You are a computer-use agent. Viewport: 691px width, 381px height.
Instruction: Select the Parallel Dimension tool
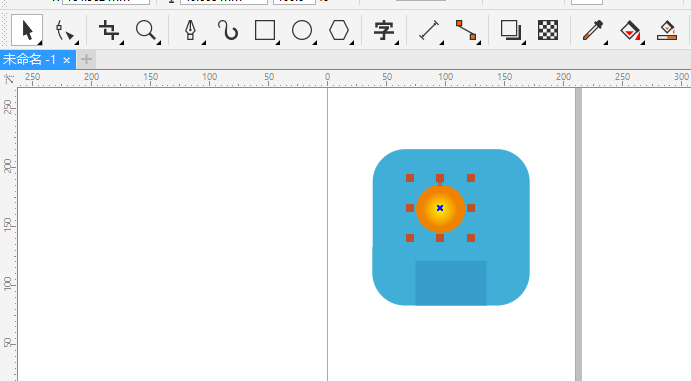(x=429, y=31)
